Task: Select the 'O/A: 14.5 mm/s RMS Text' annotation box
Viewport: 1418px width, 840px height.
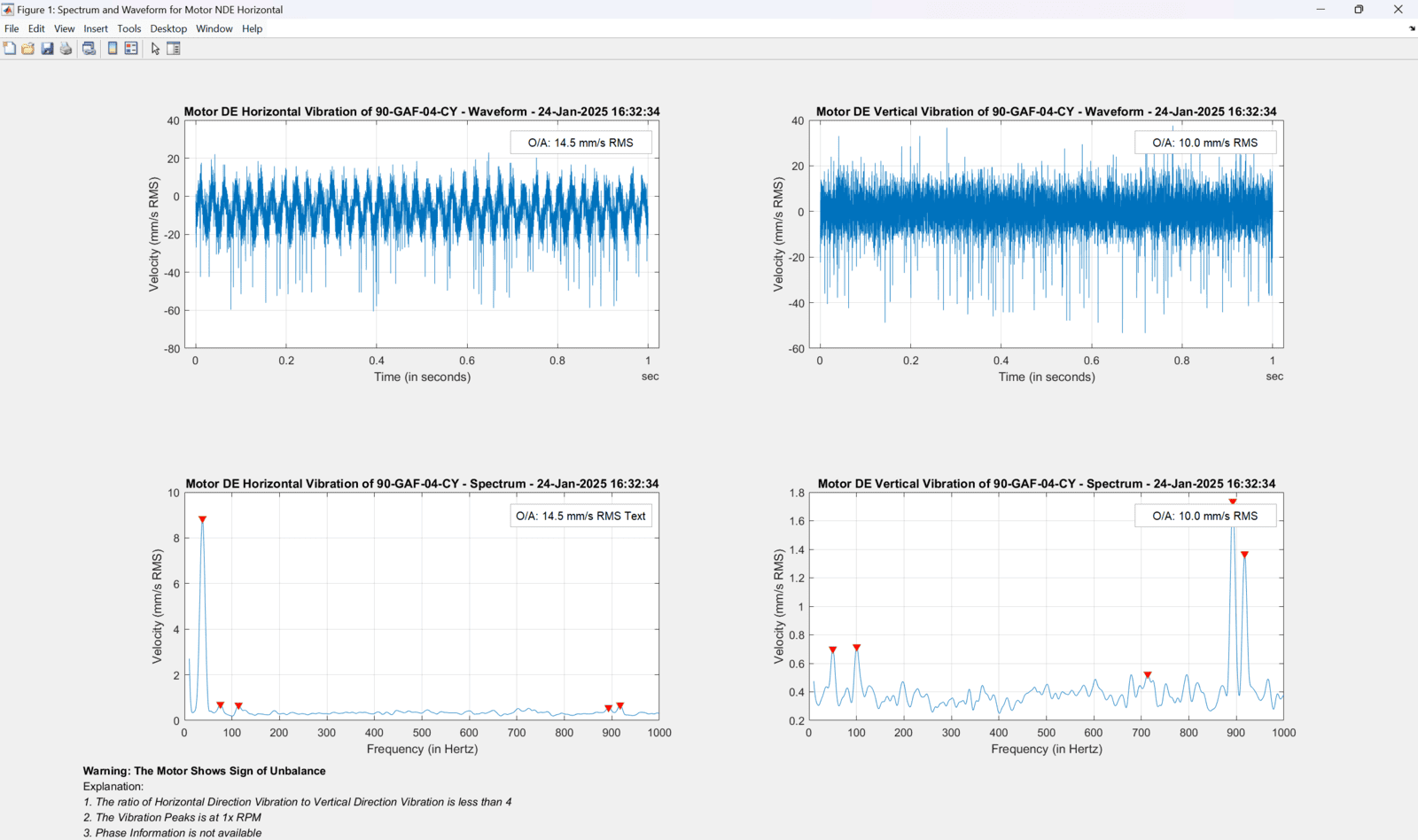Action: pos(580,516)
